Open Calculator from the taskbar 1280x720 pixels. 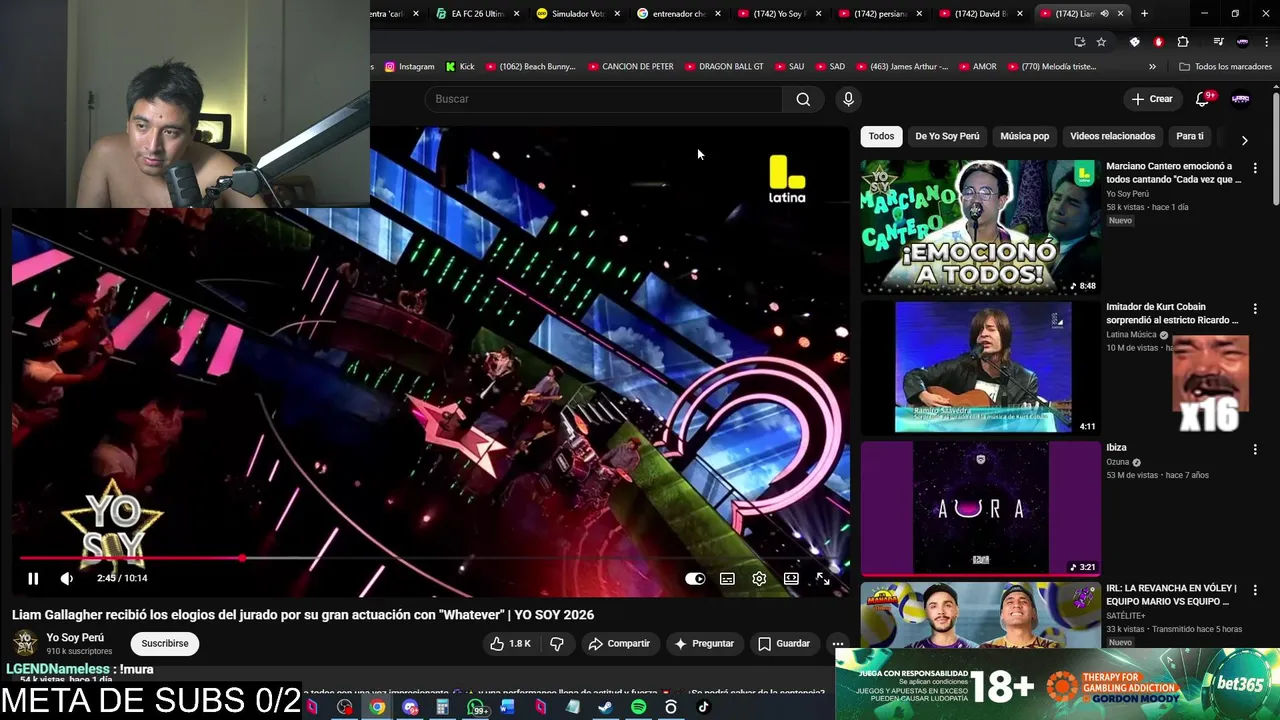442,707
